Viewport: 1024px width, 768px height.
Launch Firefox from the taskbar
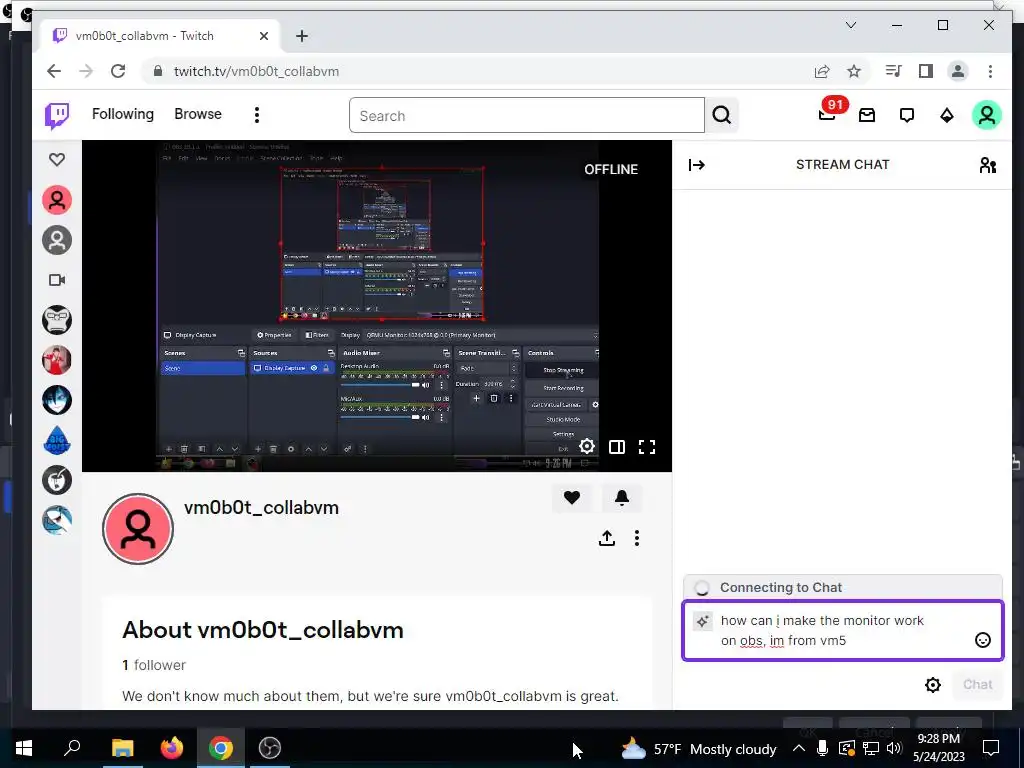tap(172, 748)
